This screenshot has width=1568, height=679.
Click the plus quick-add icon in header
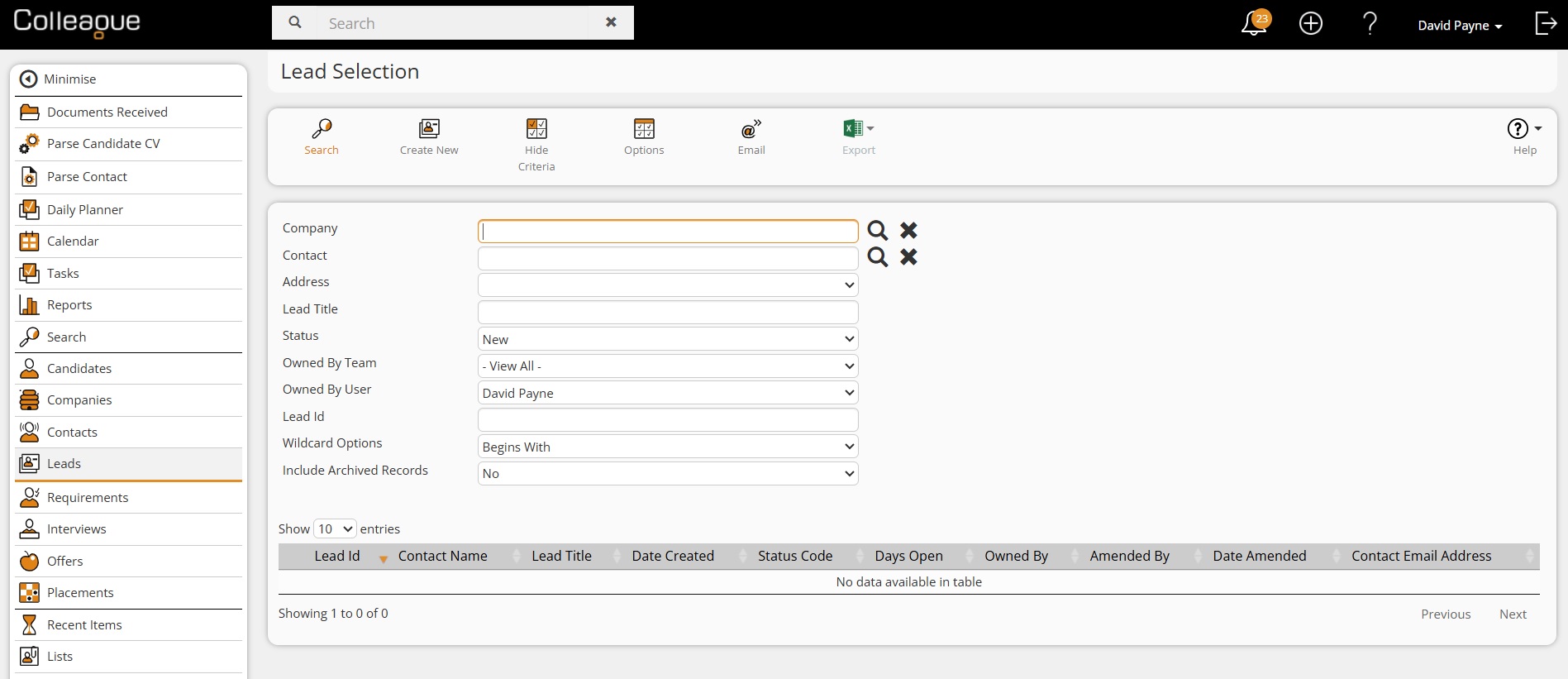click(1311, 24)
